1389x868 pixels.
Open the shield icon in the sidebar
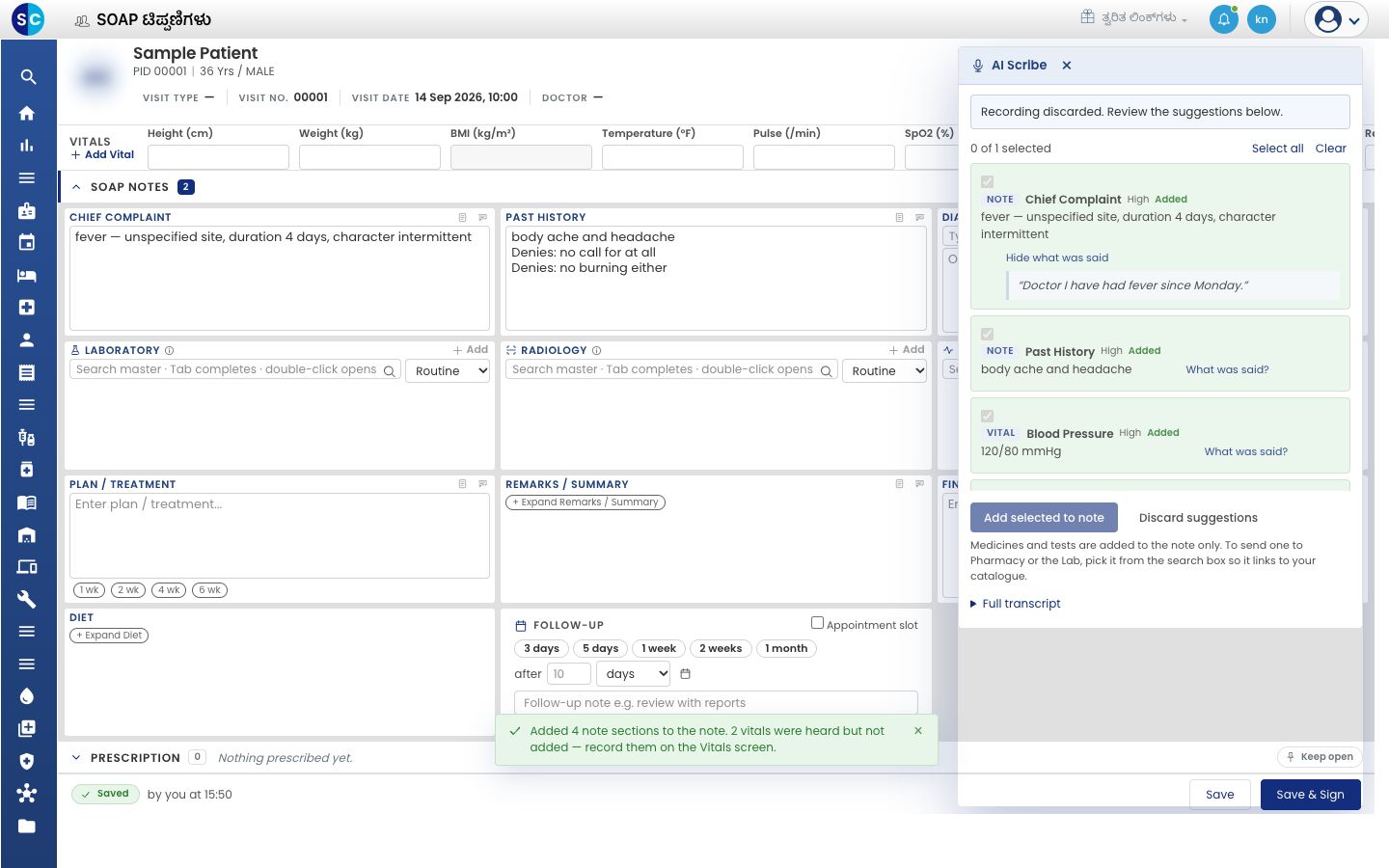[27, 761]
